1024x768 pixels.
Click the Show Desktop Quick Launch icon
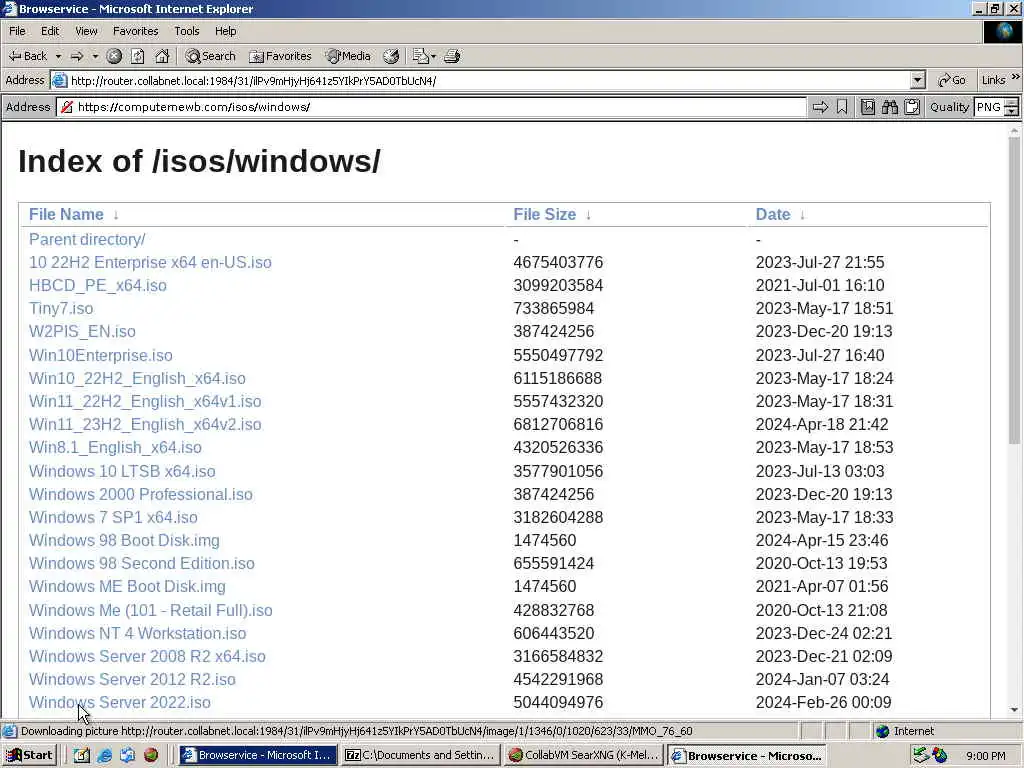[82, 755]
